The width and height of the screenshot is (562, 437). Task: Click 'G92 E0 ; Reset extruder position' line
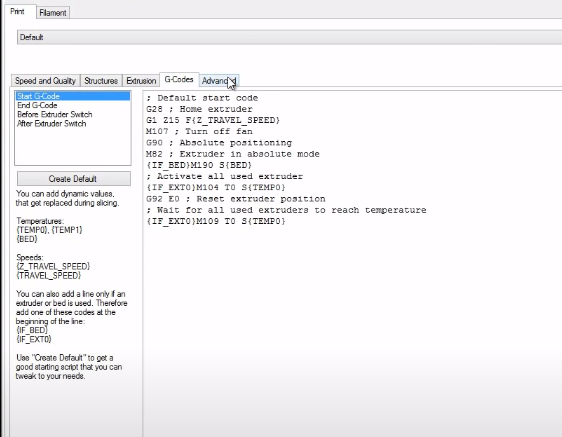[x=235, y=199]
